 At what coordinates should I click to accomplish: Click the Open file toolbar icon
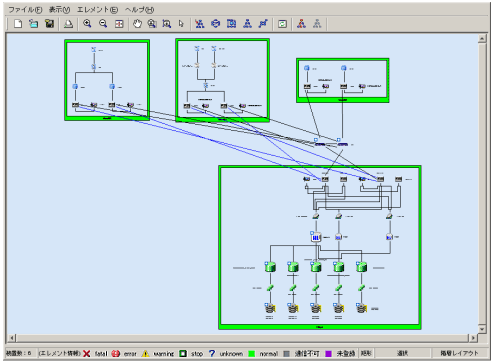click(x=34, y=24)
